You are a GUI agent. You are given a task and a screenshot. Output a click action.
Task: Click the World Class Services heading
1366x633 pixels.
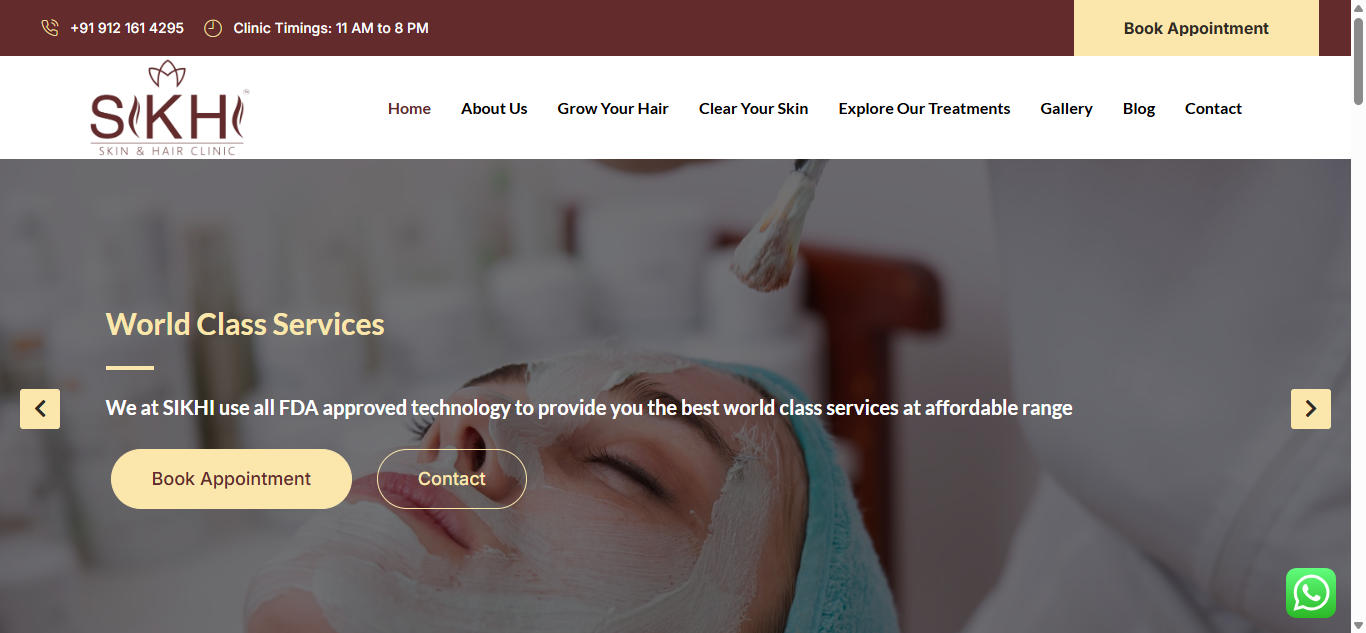coord(245,324)
